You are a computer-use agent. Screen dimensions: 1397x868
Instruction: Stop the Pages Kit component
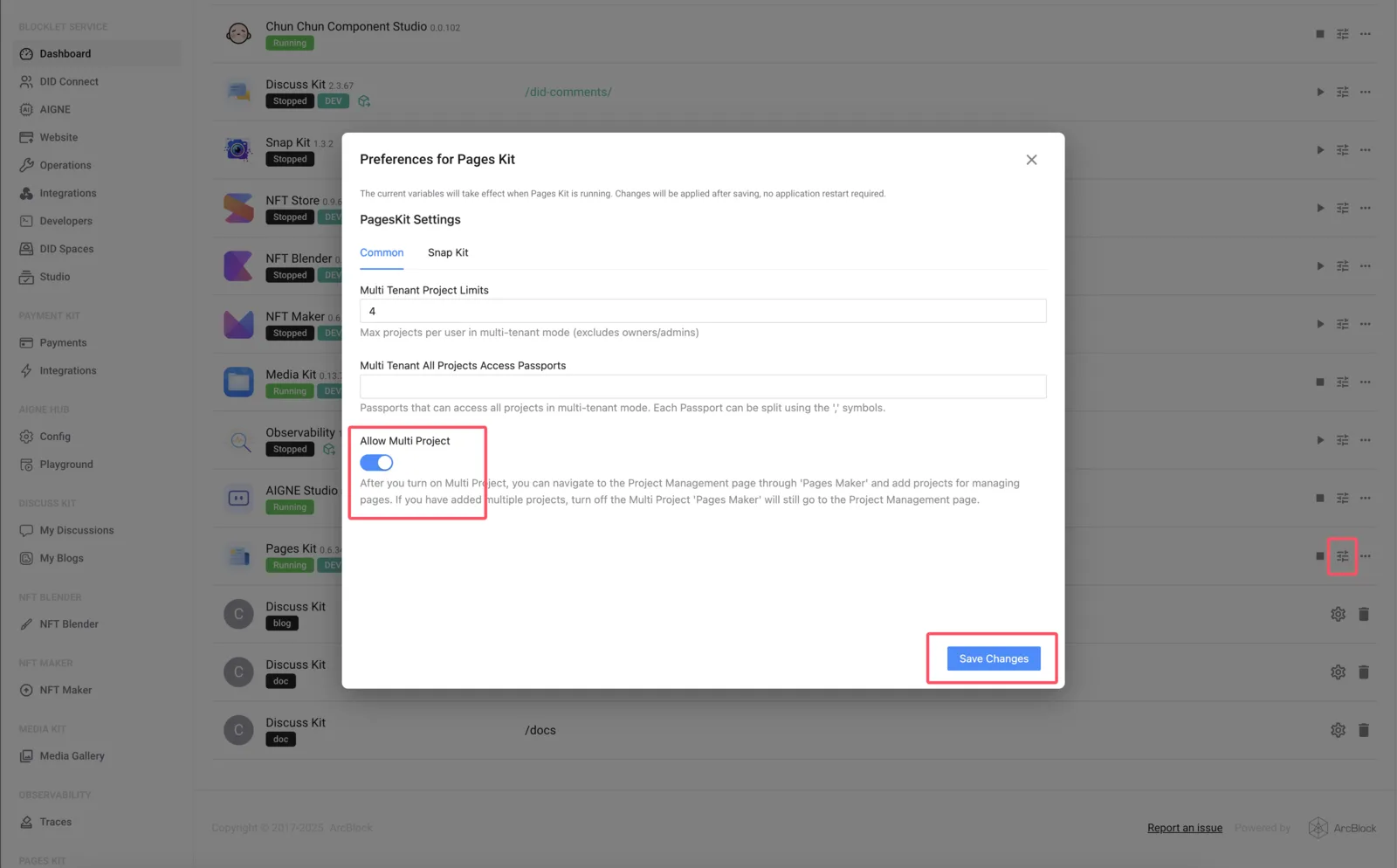(x=1319, y=556)
